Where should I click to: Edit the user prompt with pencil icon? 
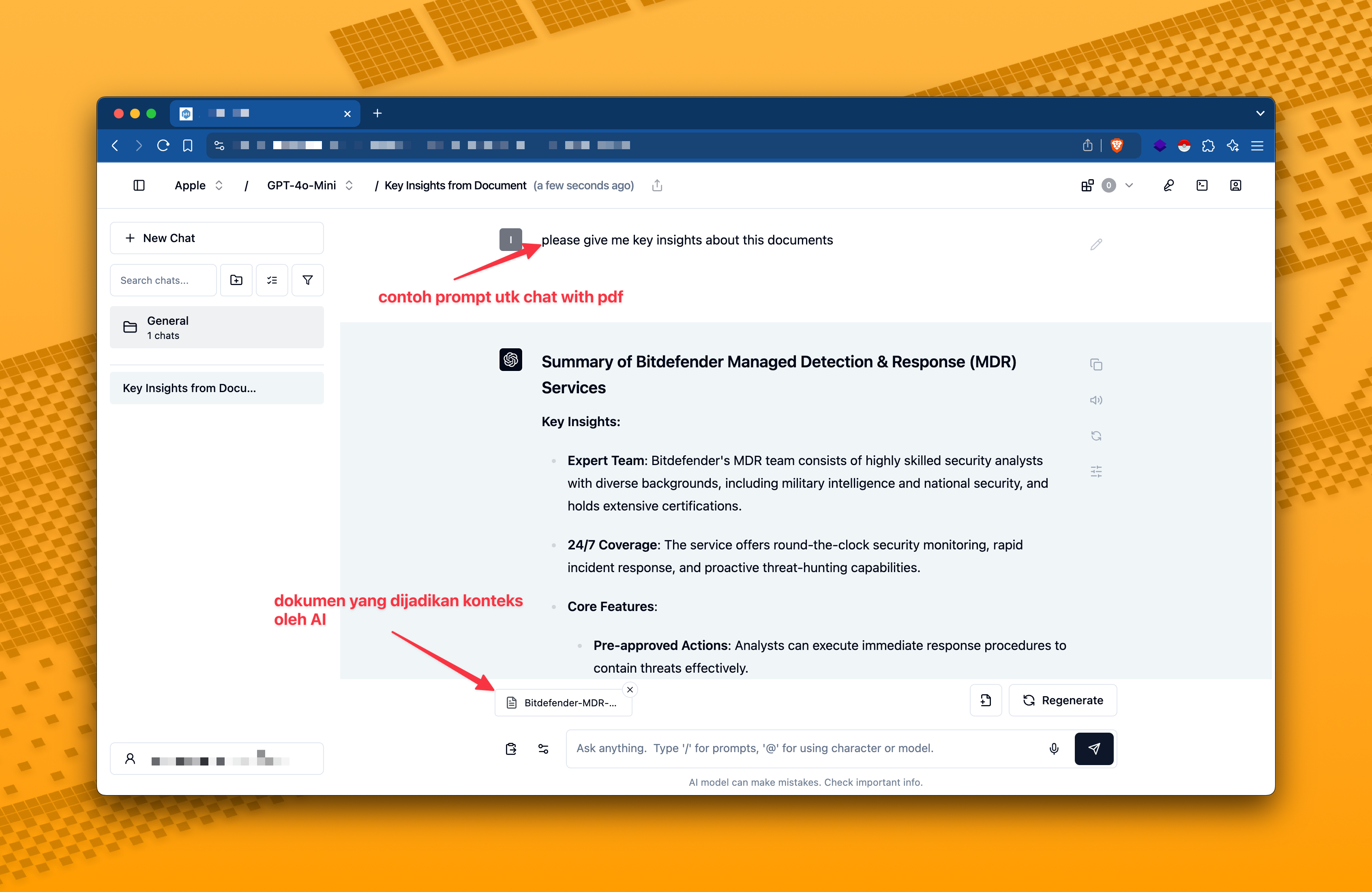tap(1096, 244)
